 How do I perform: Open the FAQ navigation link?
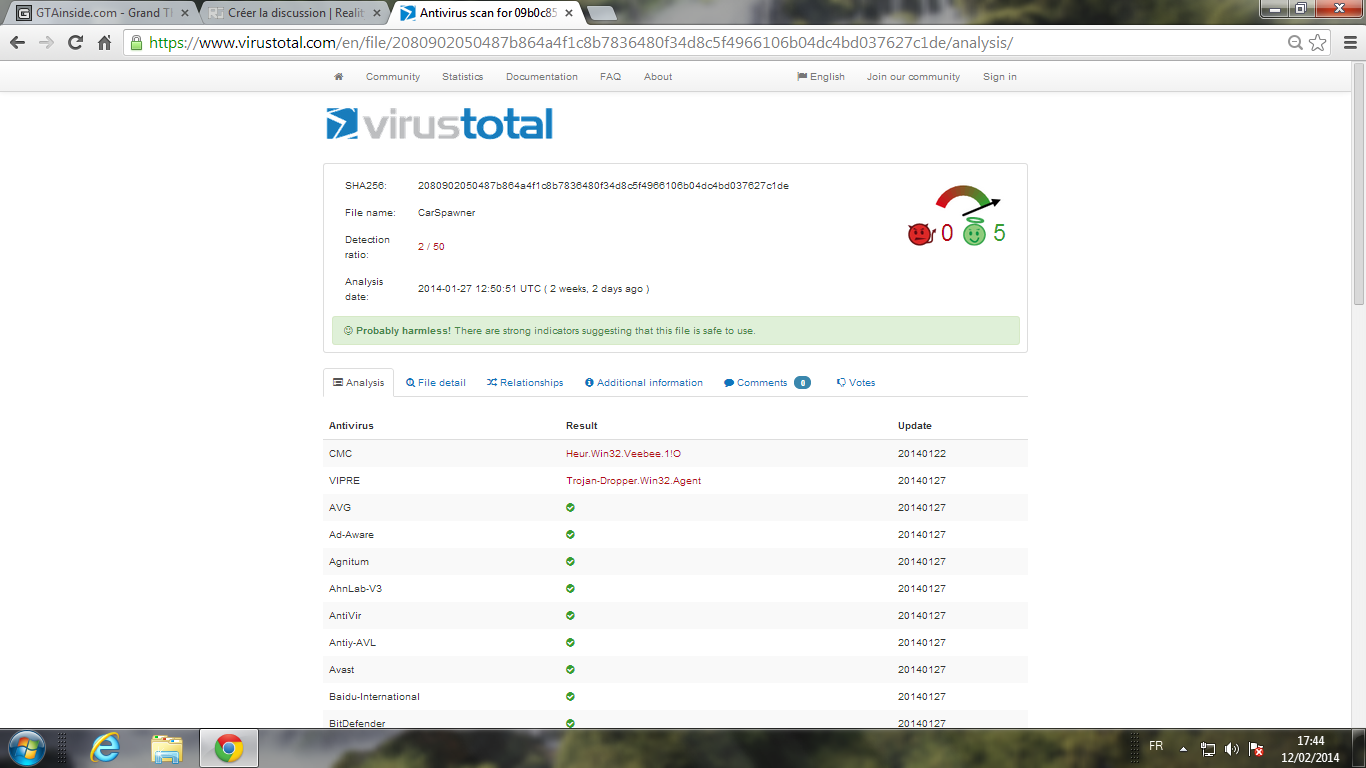point(610,77)
